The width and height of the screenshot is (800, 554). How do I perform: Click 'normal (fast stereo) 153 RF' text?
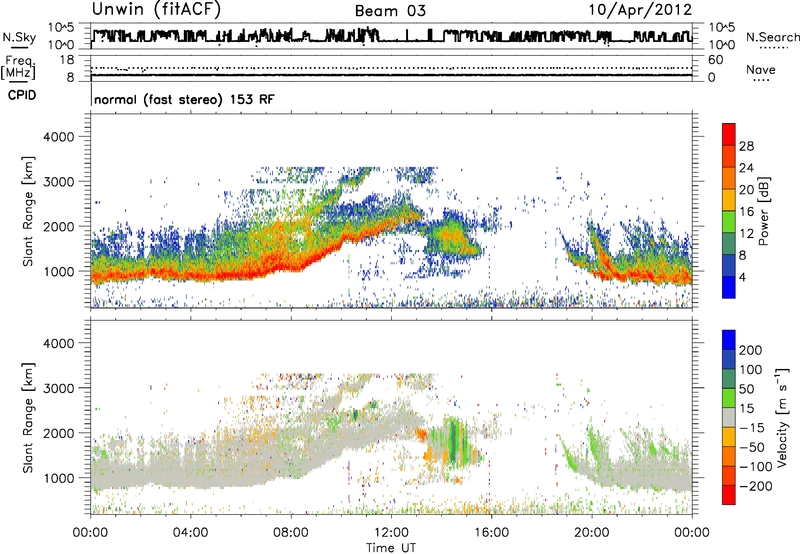click(x=184, y=99)
